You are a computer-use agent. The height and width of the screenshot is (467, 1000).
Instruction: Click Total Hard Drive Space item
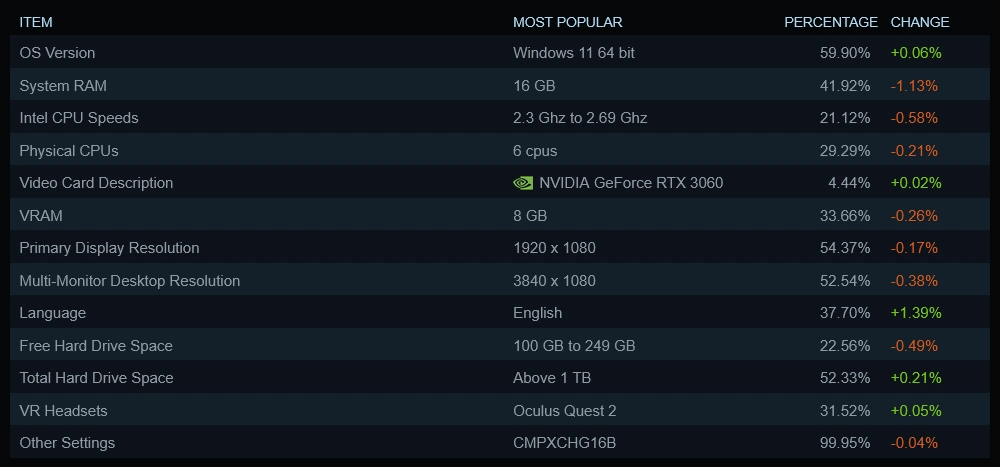tap(96, 378)
